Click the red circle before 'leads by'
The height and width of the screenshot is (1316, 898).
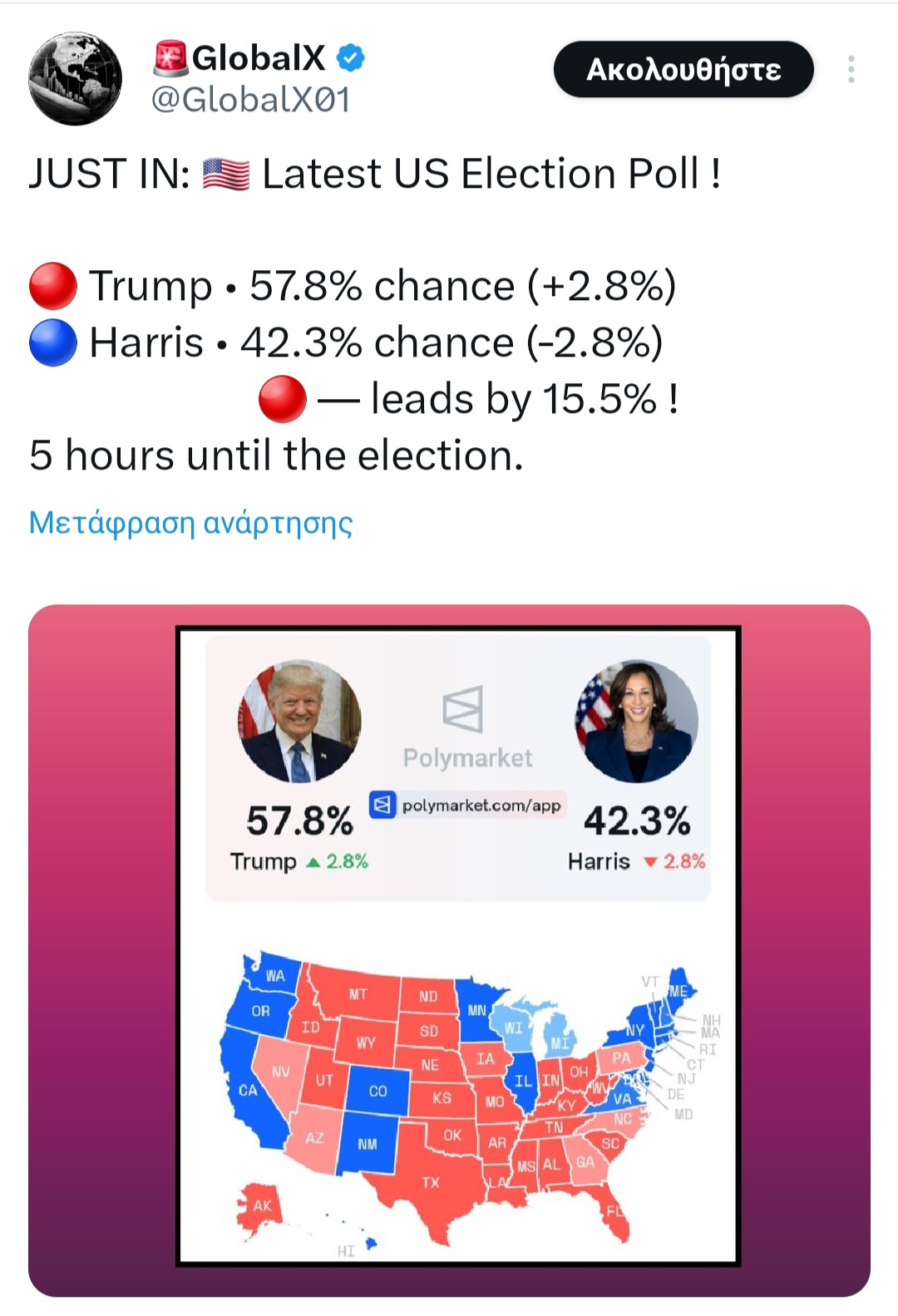click(x=283, y=399)
